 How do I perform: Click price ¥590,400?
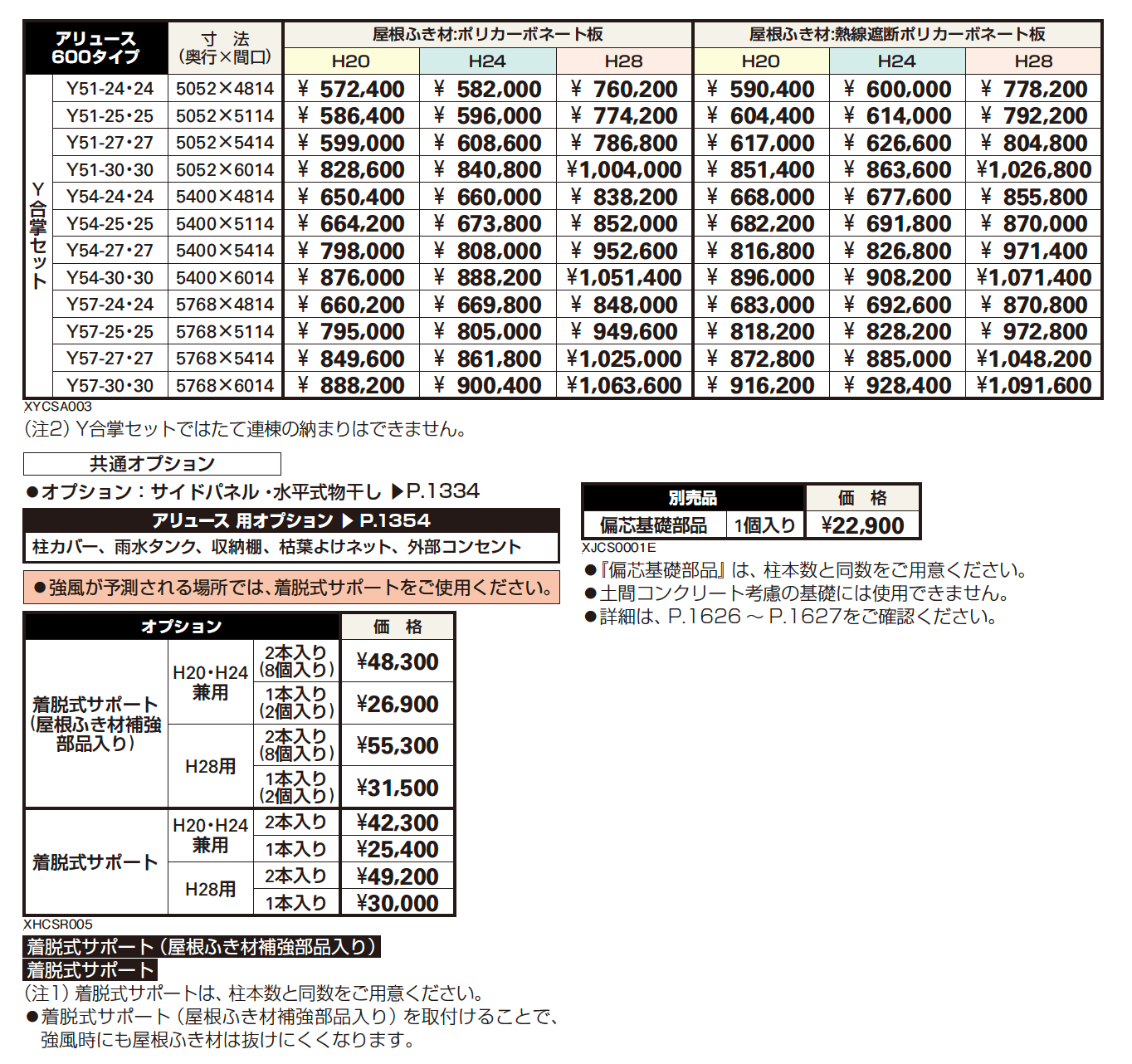(761, 89)
